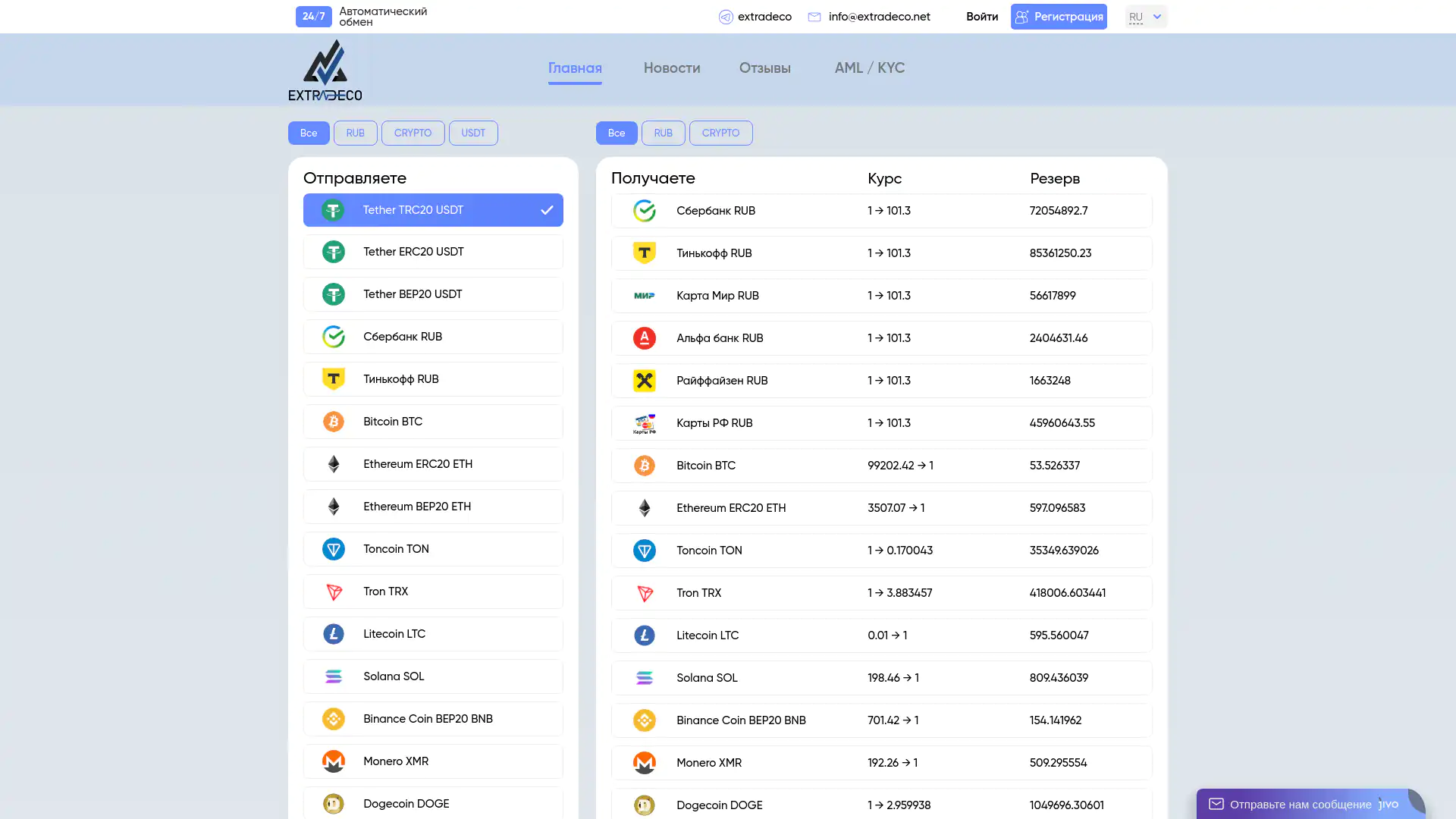The image size is (1456, 819).
Task: Click the Toncoin icon in receive list
Action: (644, 551)
